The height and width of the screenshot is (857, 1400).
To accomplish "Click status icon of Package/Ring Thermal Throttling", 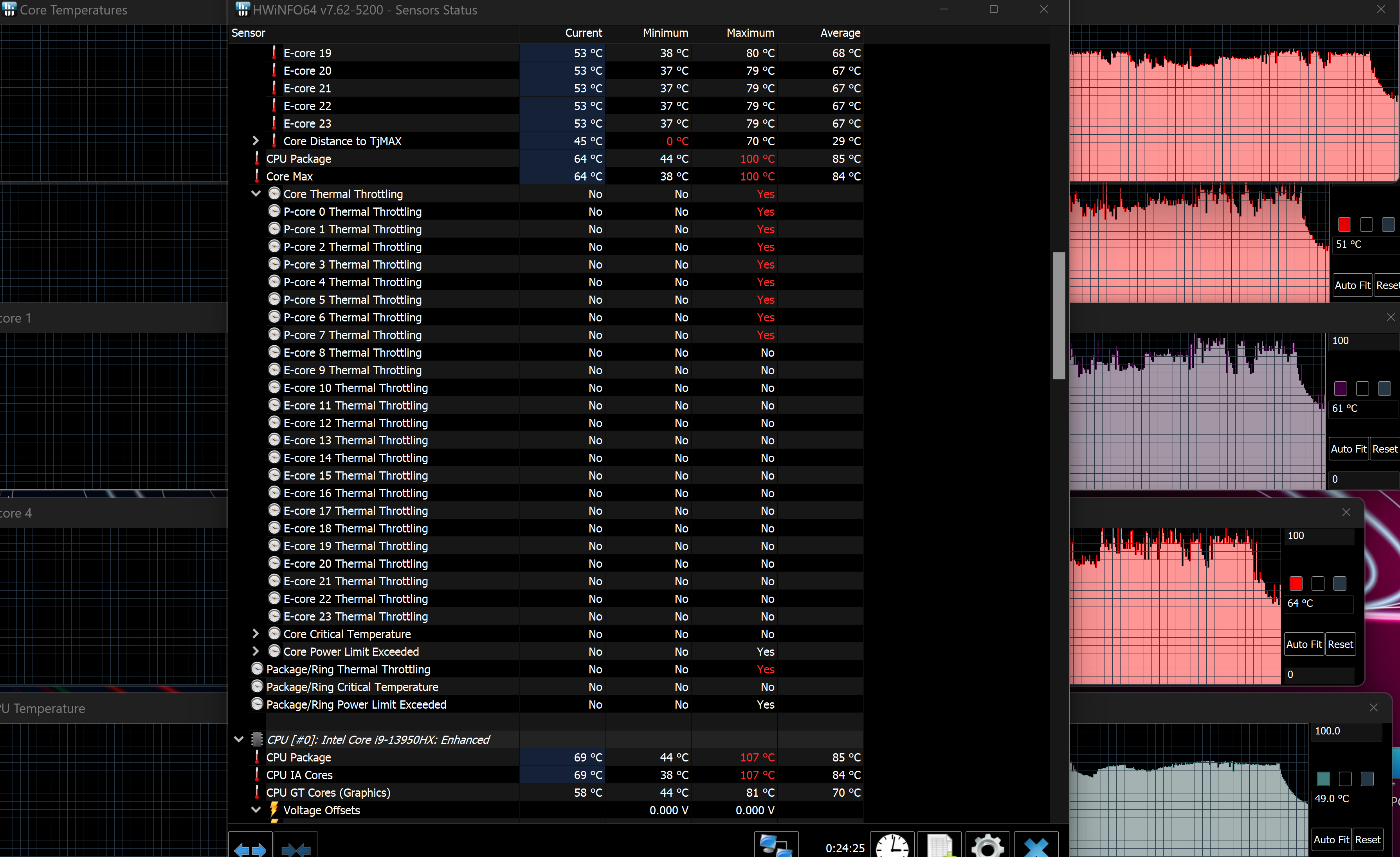I will (x=258, y=669).
